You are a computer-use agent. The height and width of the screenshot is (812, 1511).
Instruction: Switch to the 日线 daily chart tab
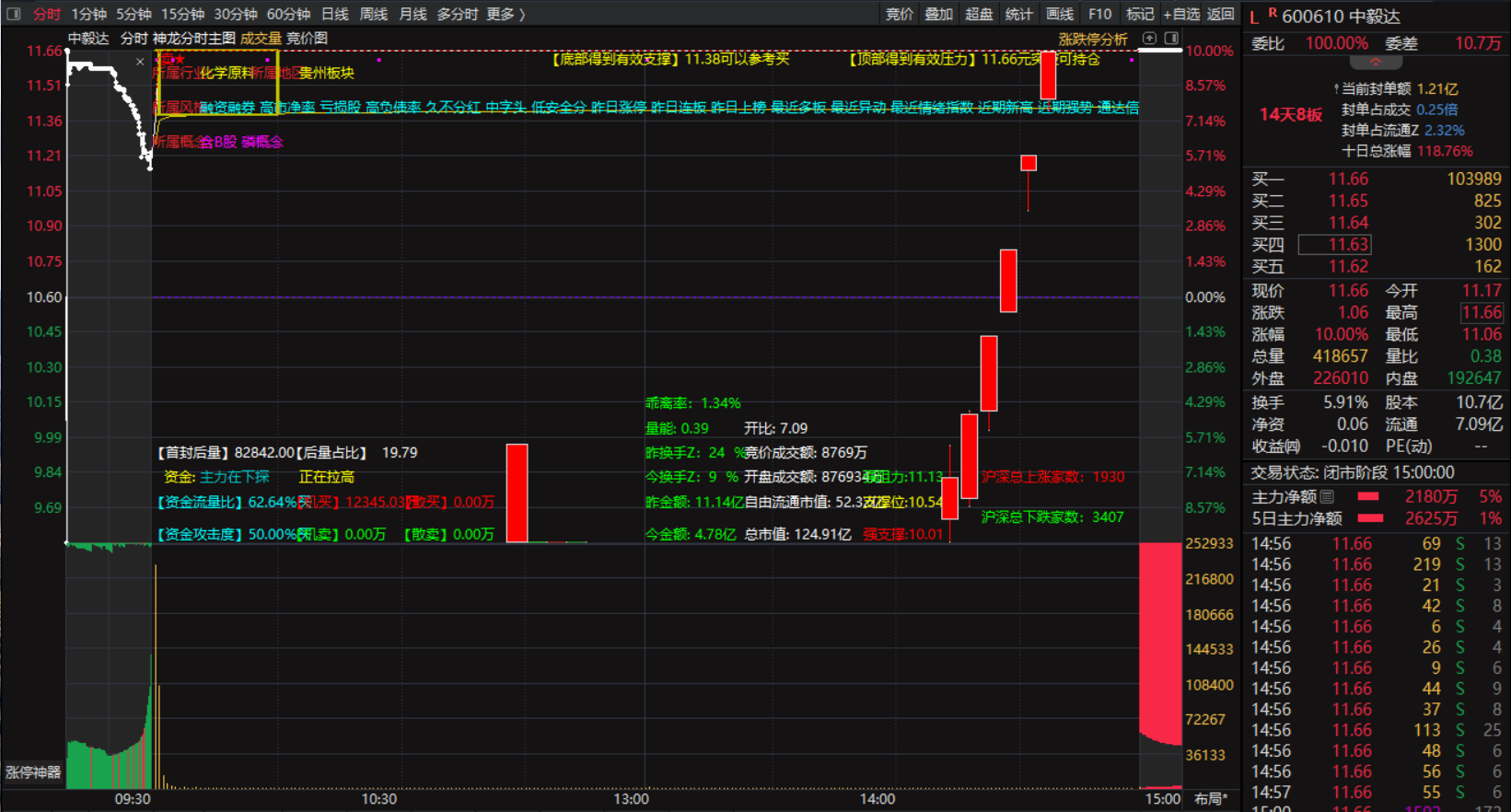coord(334,14)
